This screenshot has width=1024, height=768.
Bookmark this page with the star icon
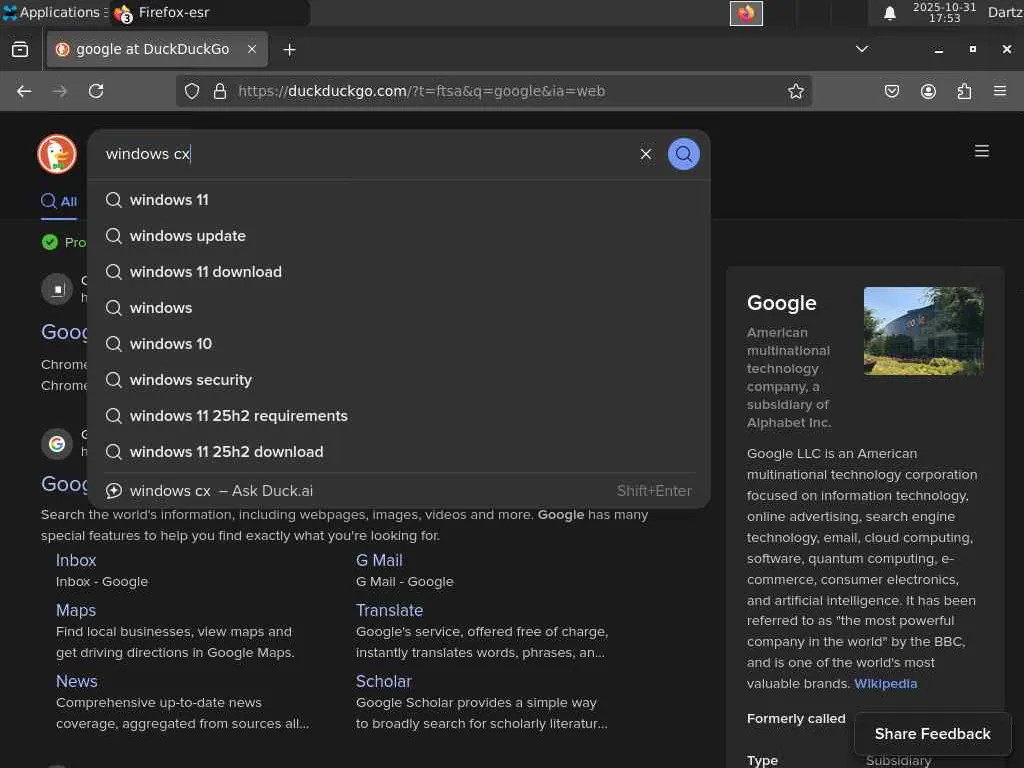click(x=795, y=91)
